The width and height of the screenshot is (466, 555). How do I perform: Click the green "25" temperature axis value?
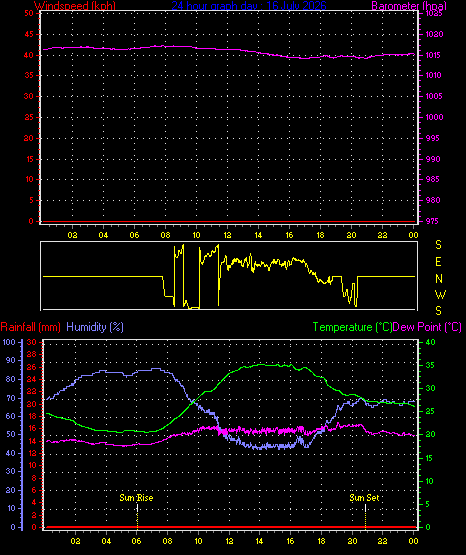[430, 412]
